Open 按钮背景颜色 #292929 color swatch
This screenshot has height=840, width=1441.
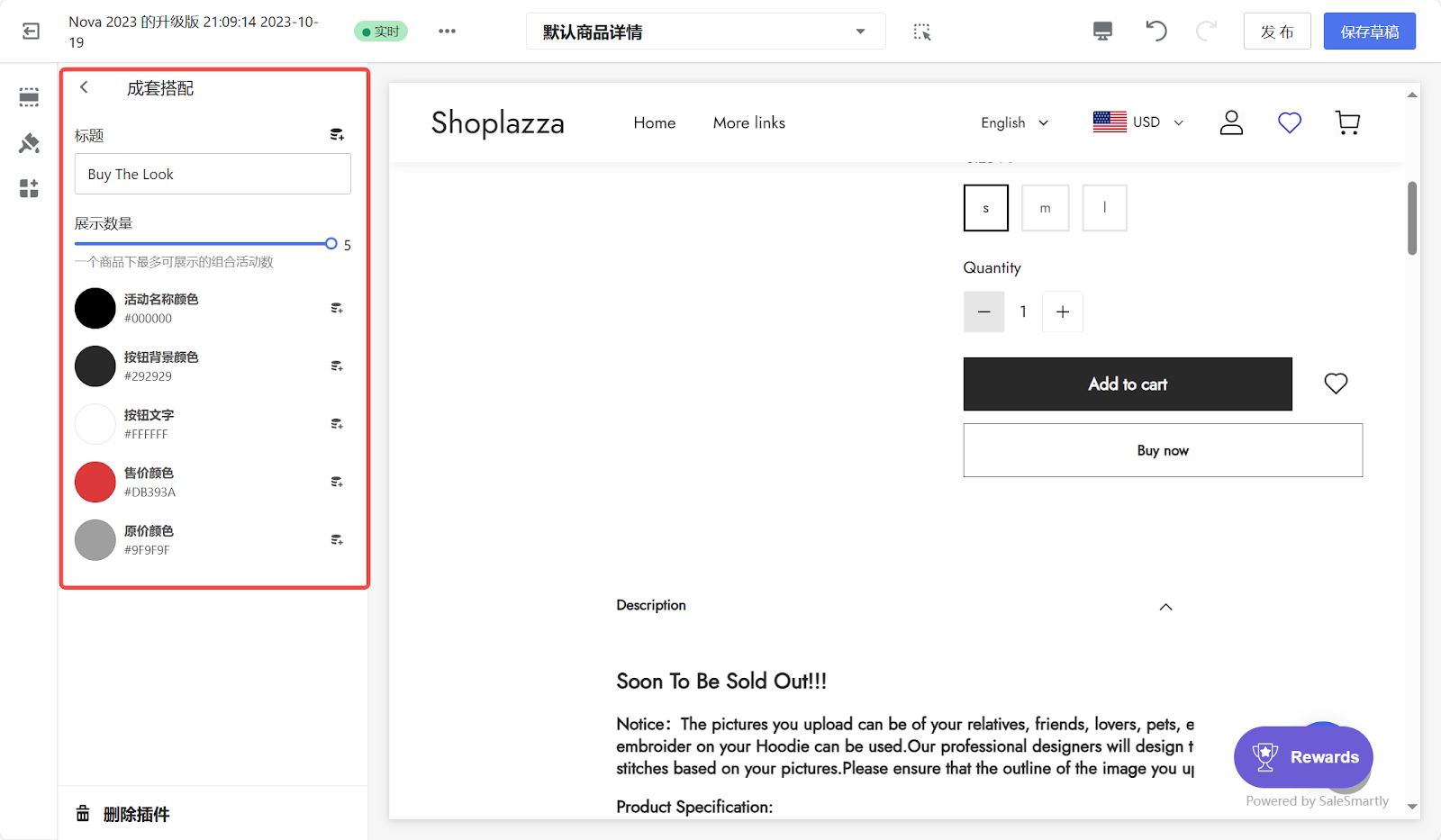pyautogui.click(x=95, y=366)
